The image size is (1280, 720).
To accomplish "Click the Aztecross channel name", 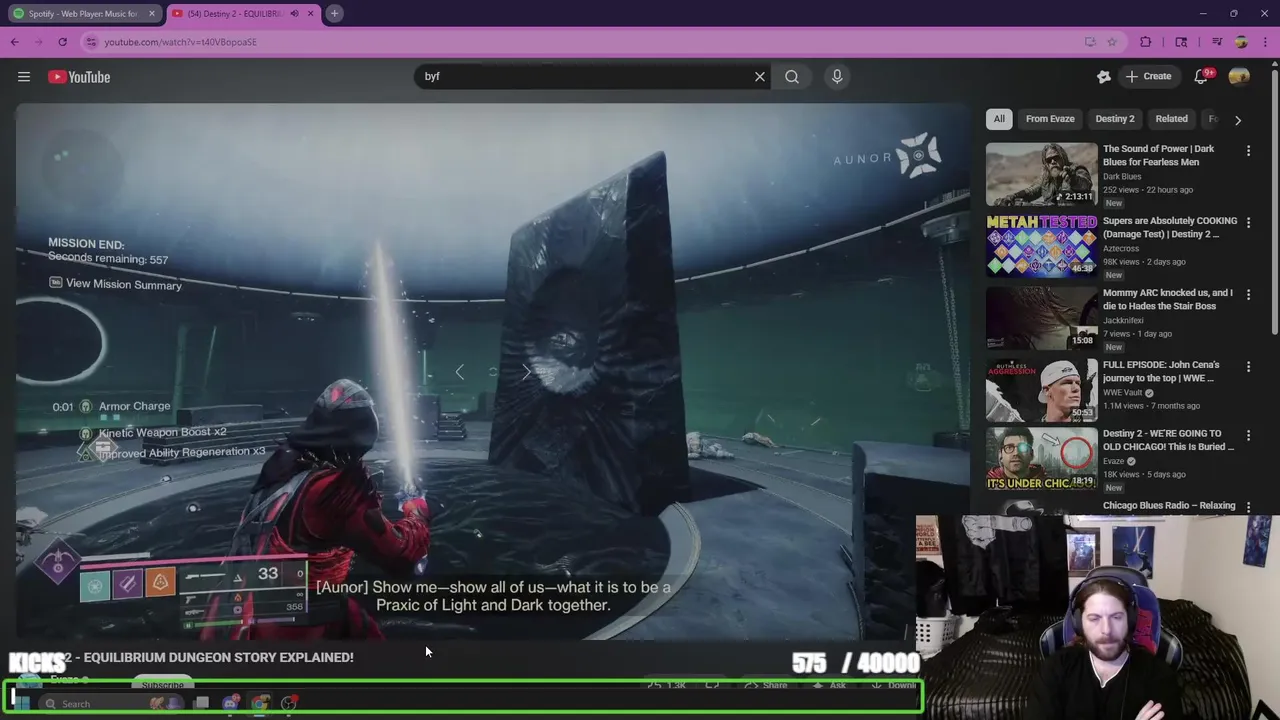I will tap(1121, 248).
